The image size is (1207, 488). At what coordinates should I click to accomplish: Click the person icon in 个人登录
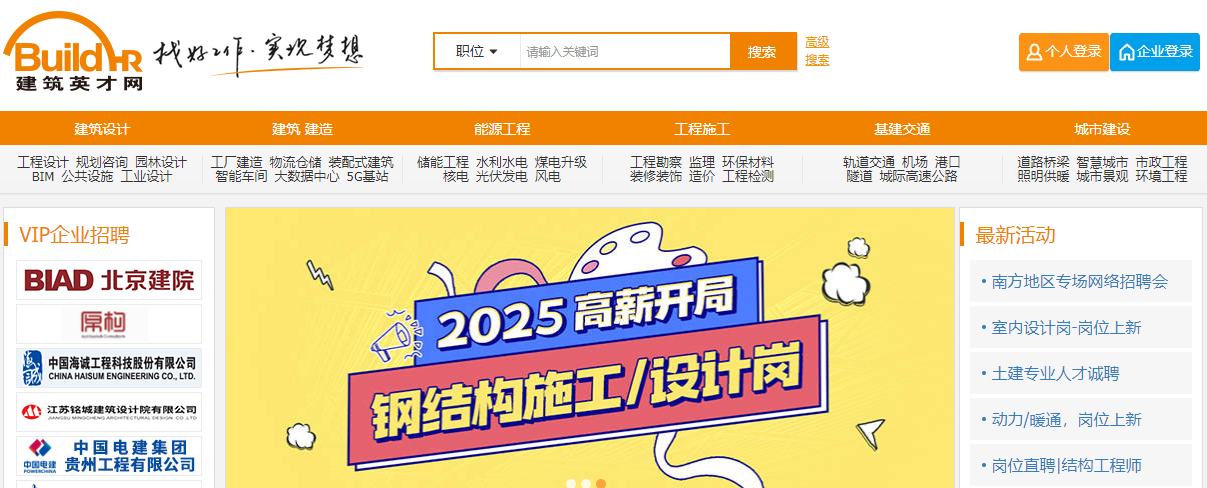[1034, 52]
